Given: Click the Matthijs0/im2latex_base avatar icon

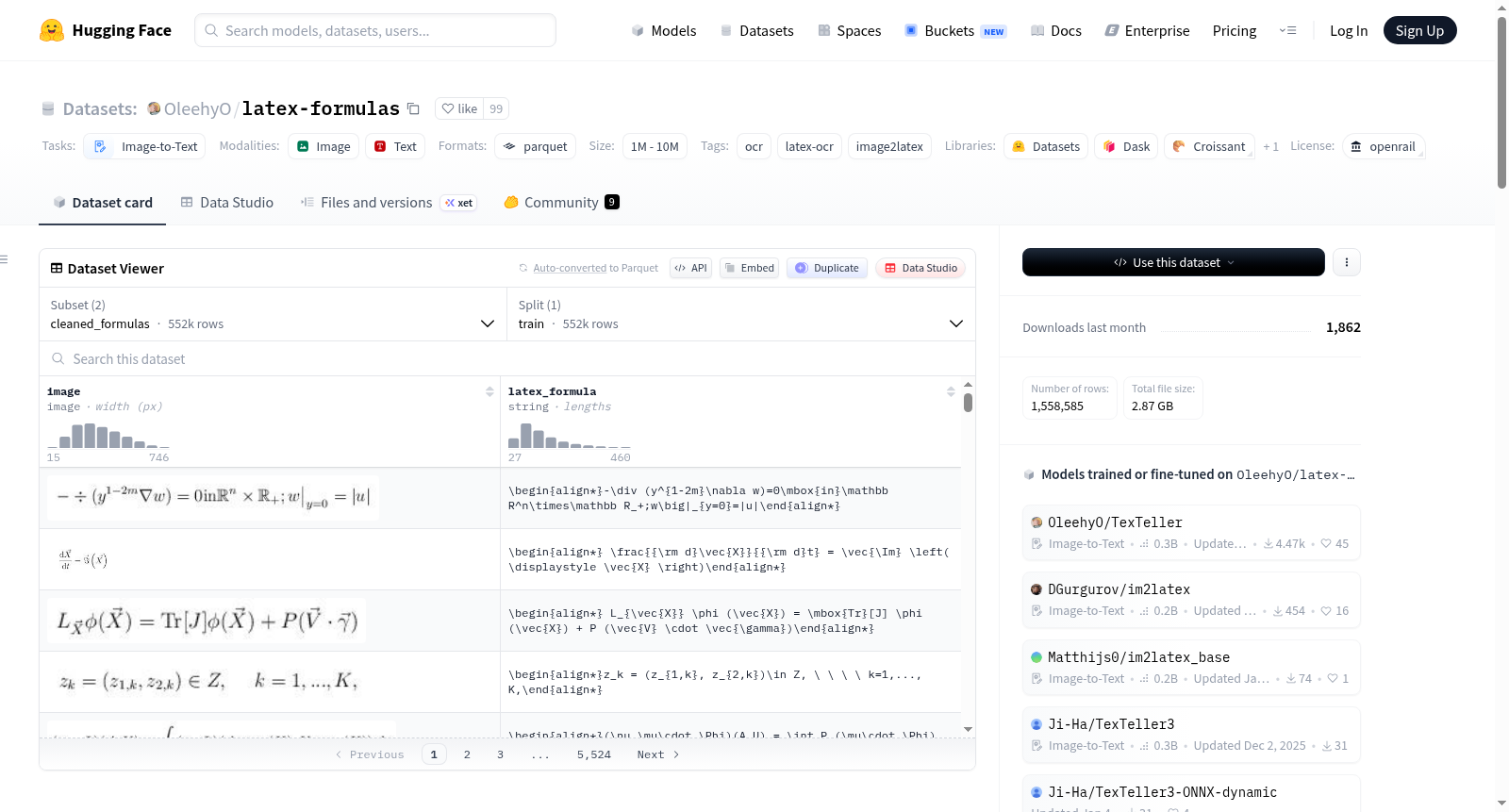Looking at the screenshot, I should tap(1036, 657).
